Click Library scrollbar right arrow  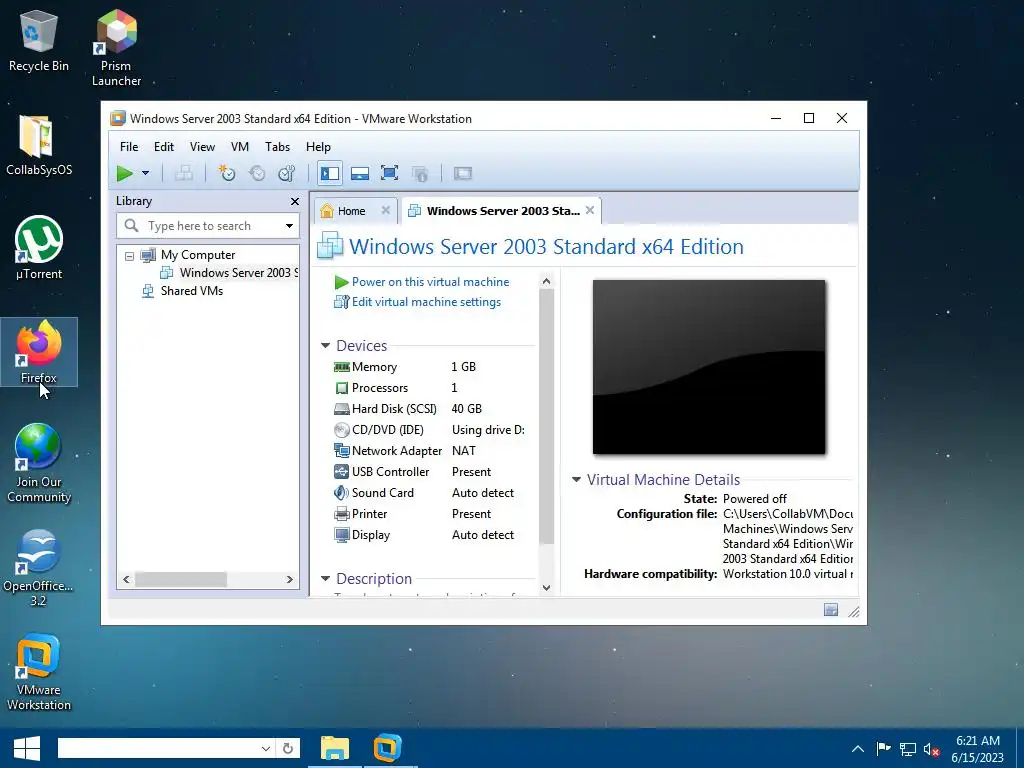coord(289,579)
